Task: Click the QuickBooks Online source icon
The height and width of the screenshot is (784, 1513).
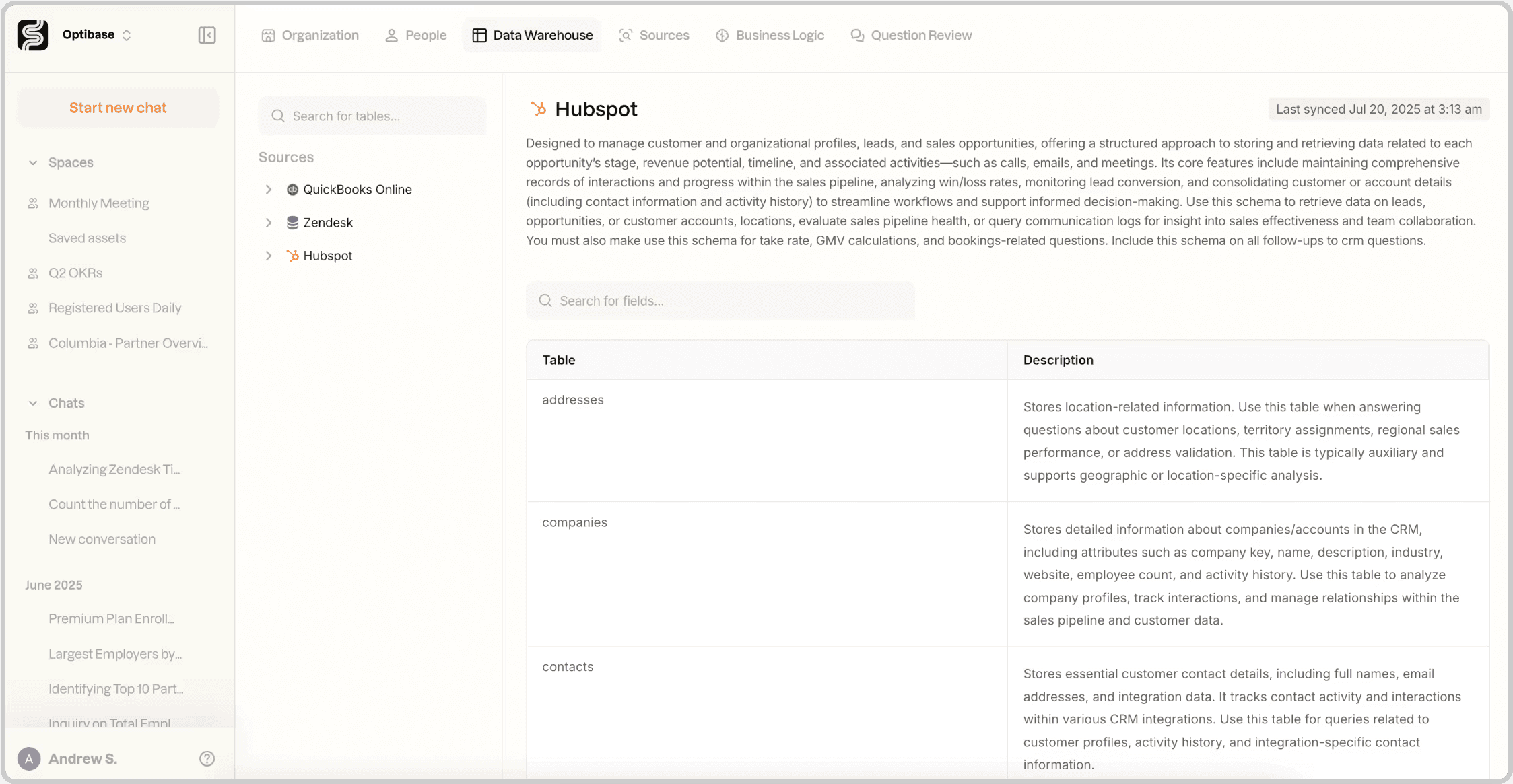Action: click(292, 190)
